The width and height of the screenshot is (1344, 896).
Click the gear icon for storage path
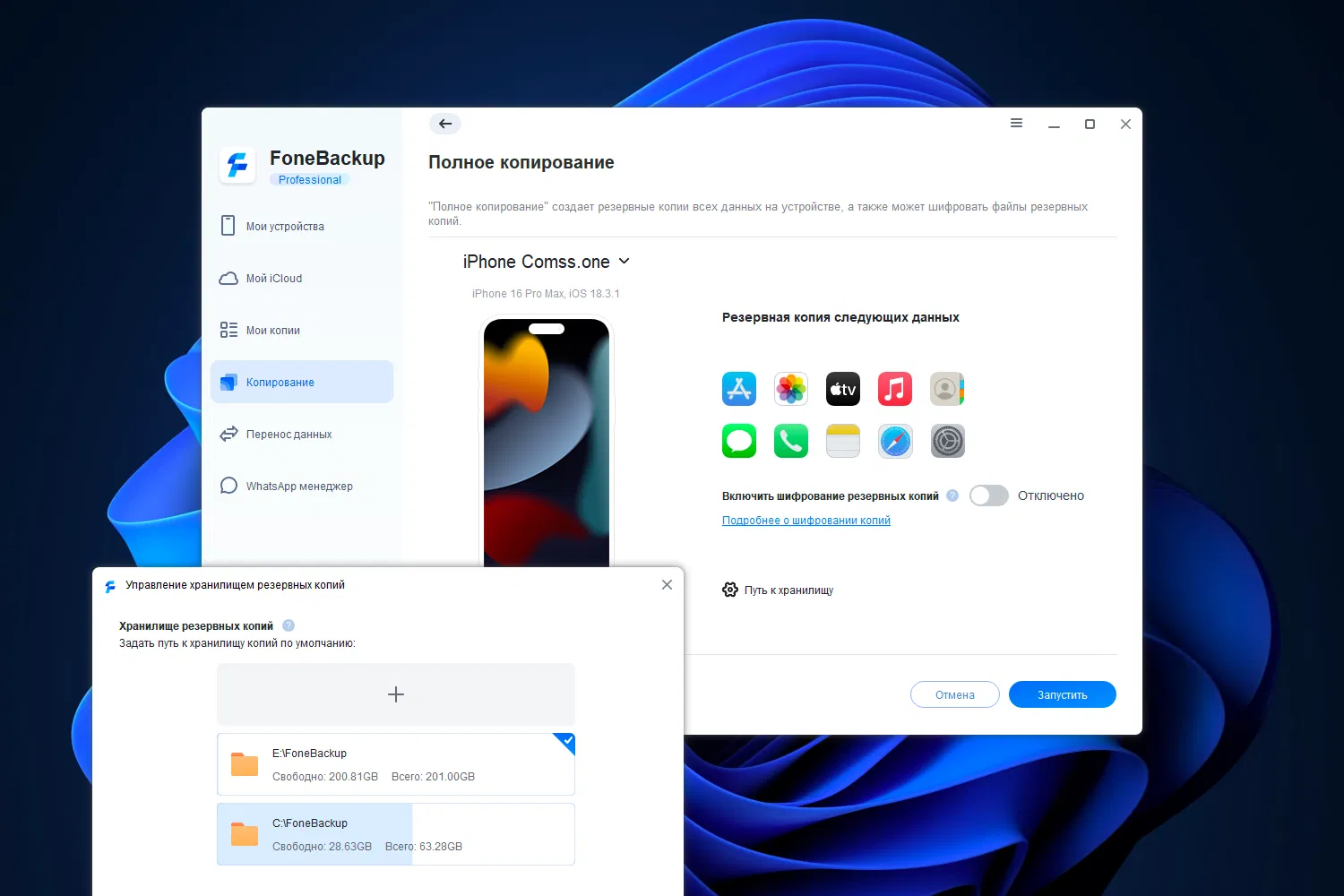[x=730, y=590]
